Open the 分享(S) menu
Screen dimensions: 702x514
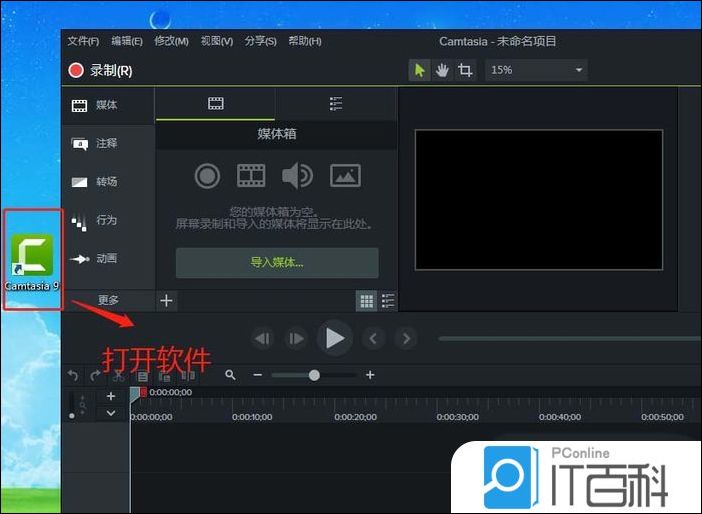point(260,41)
